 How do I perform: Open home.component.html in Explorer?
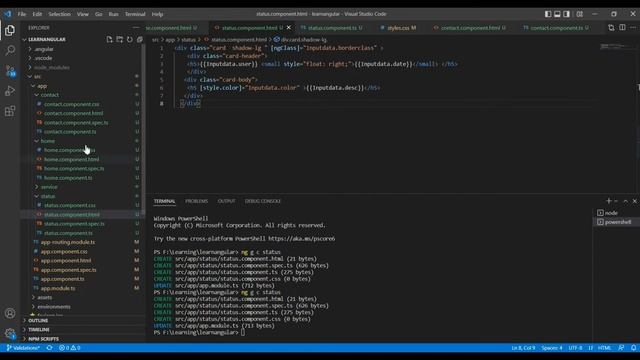[x=71, y=159]
